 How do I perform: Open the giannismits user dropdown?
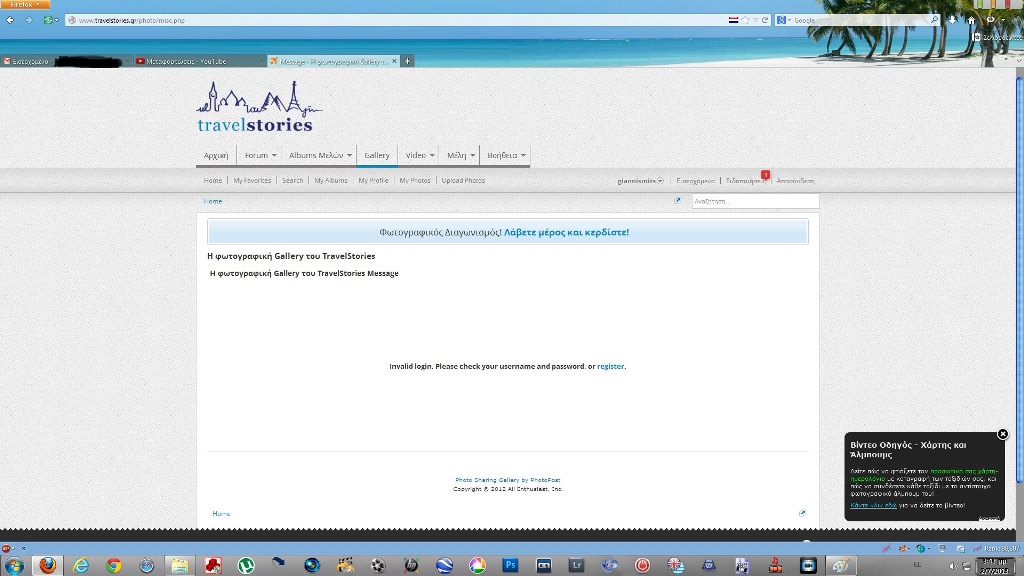pos(640,181)
